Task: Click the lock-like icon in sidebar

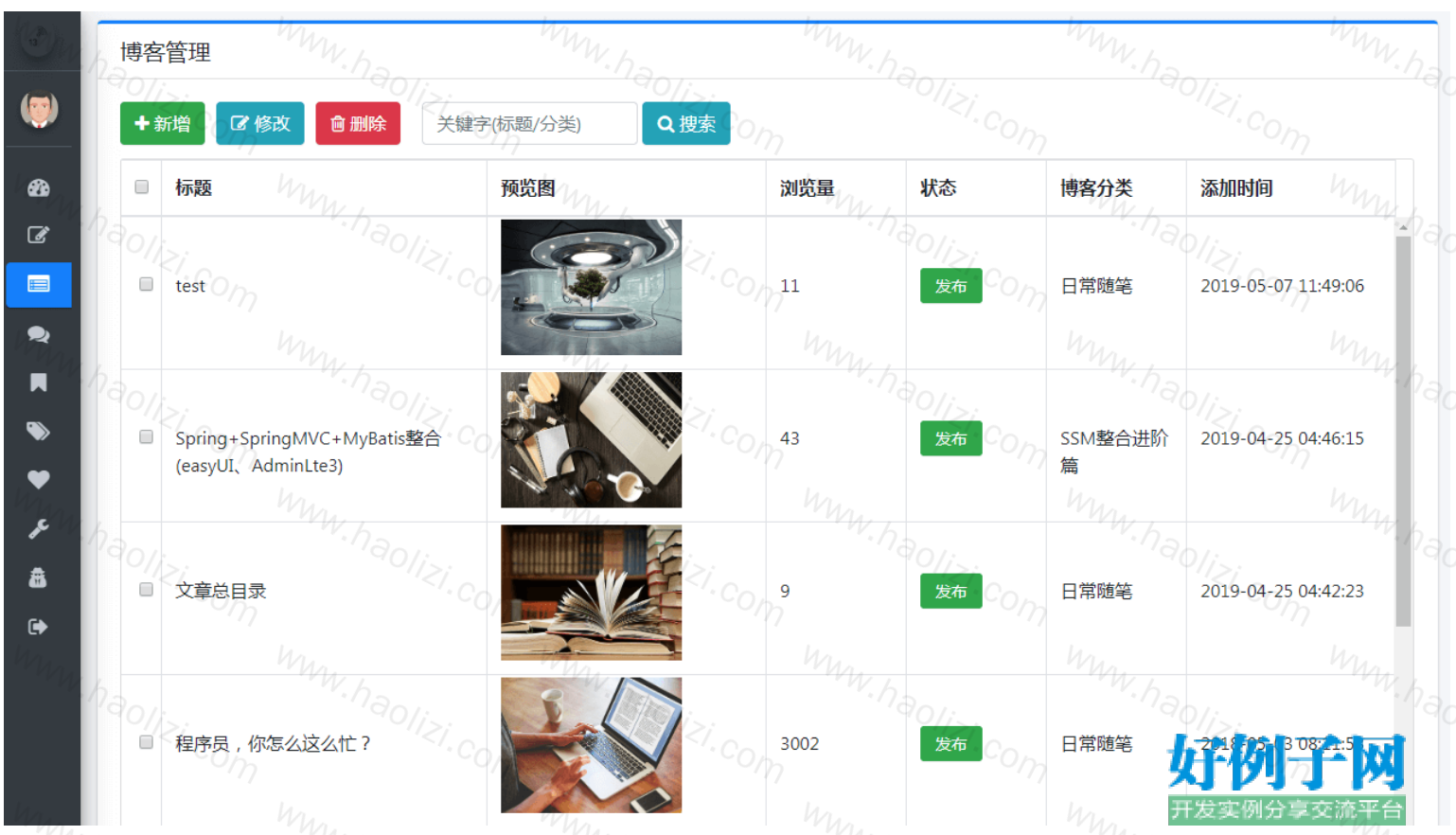Action: (38, 577)
